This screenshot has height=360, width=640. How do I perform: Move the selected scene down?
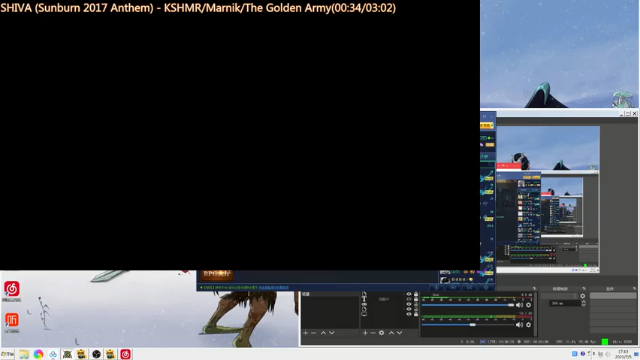332,333
